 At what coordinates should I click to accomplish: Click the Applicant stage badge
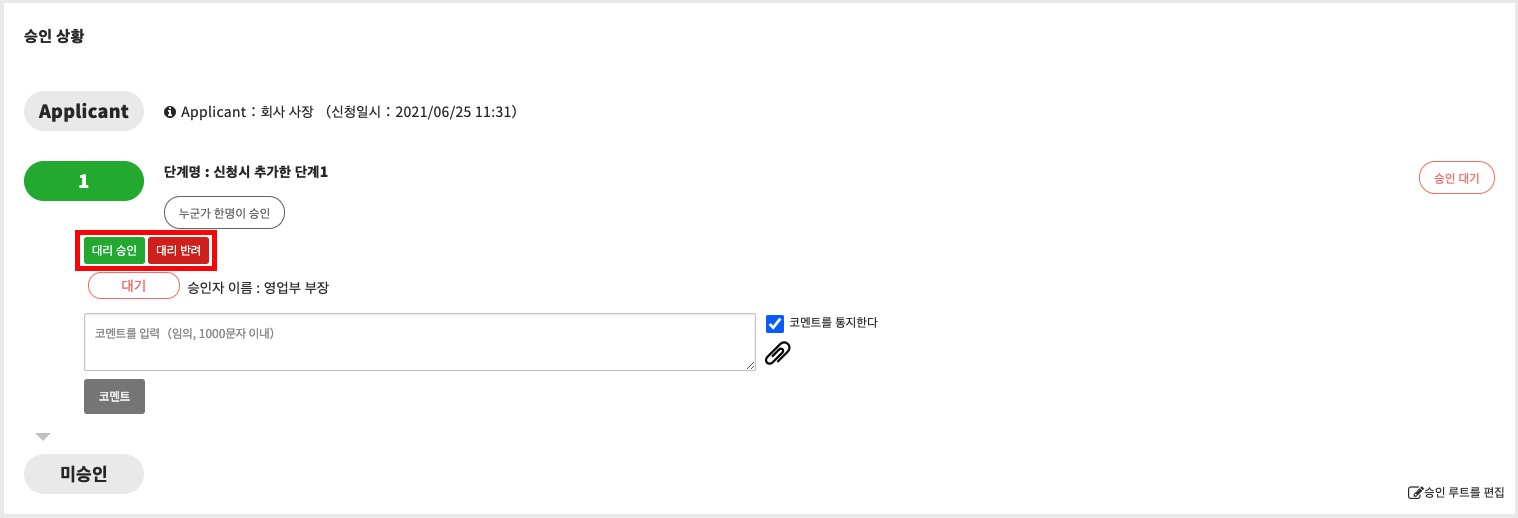coord(84,111)
